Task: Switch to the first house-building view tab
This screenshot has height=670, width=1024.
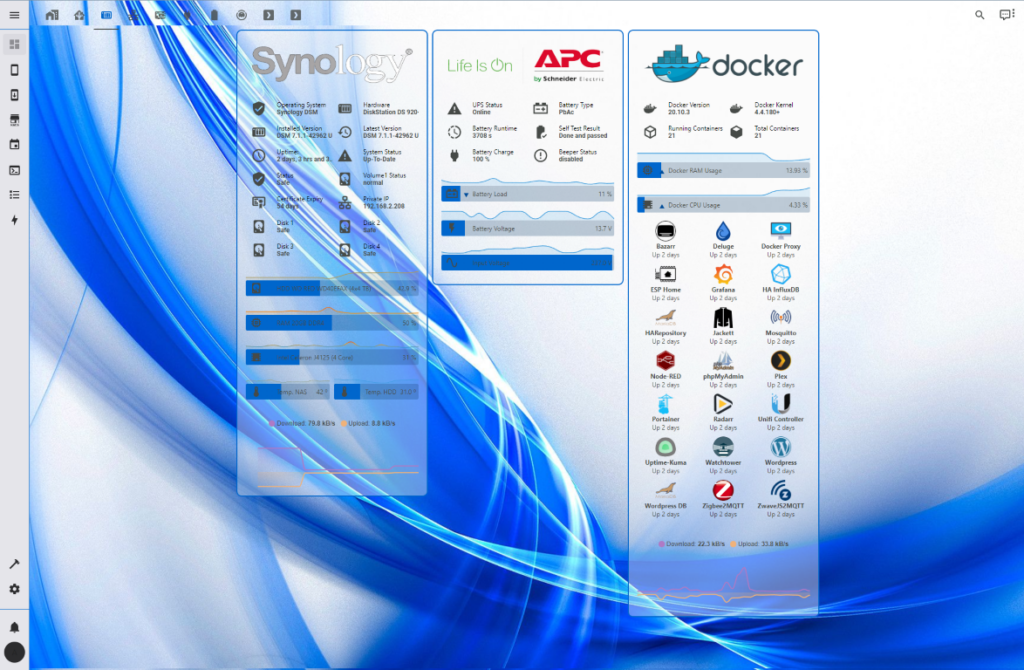Action: pyautogui.click(x=52, y=15)
